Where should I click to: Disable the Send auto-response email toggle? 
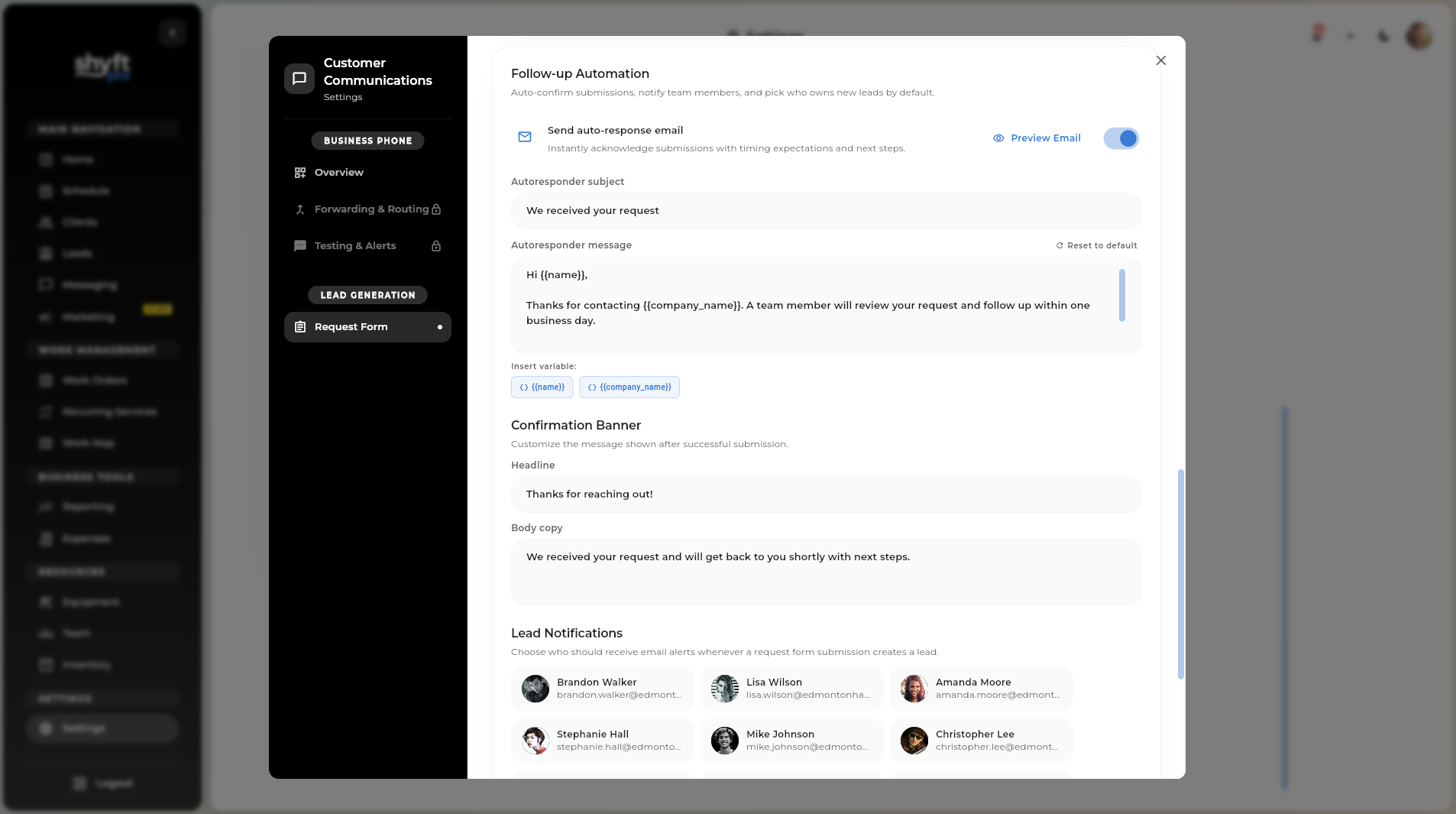tap(1120, 138)
